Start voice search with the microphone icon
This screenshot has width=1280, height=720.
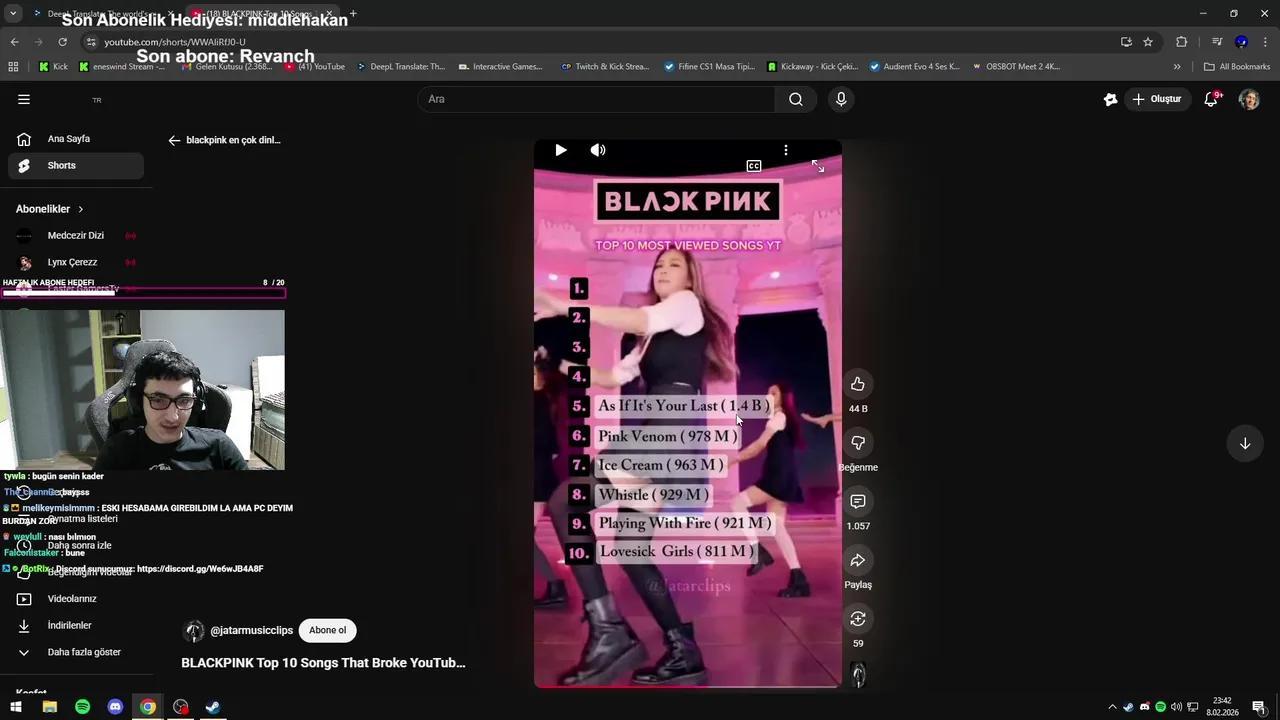[841, 99]
